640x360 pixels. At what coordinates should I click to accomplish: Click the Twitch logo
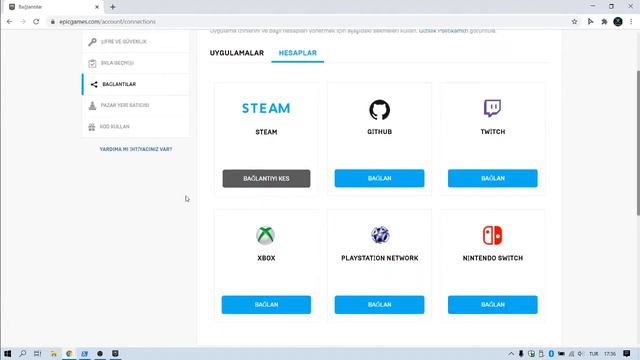coord(493,108)
